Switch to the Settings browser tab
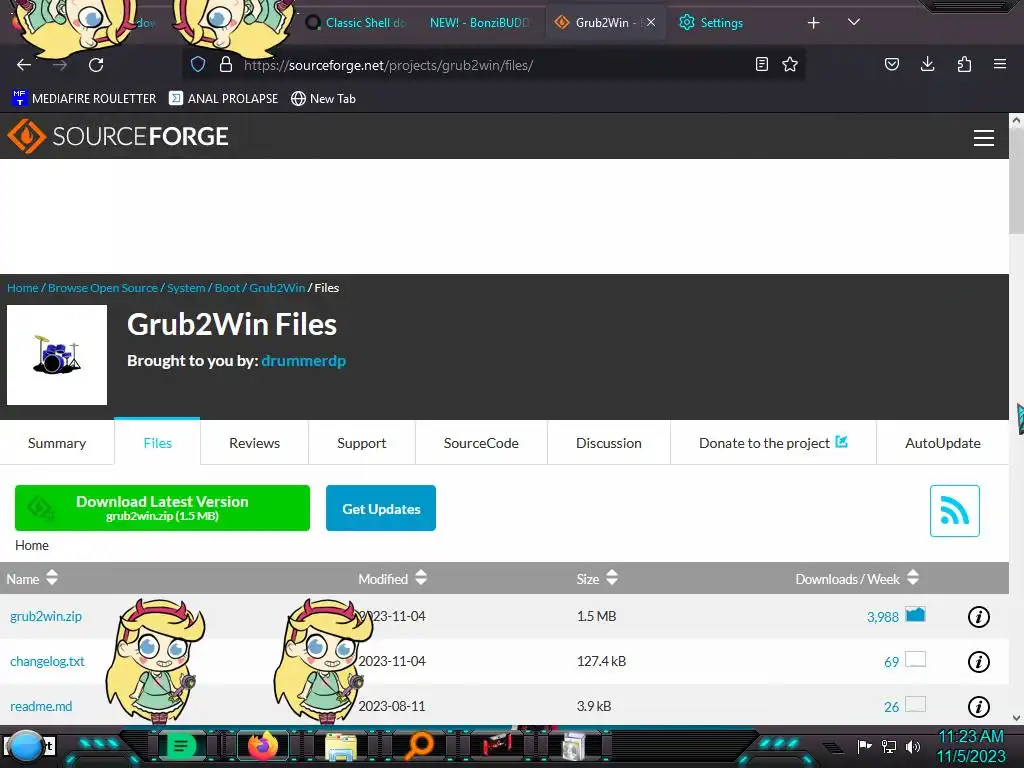Image resolution: width=1024 pixels, height=768 pixels. click(x=711, y=23)
